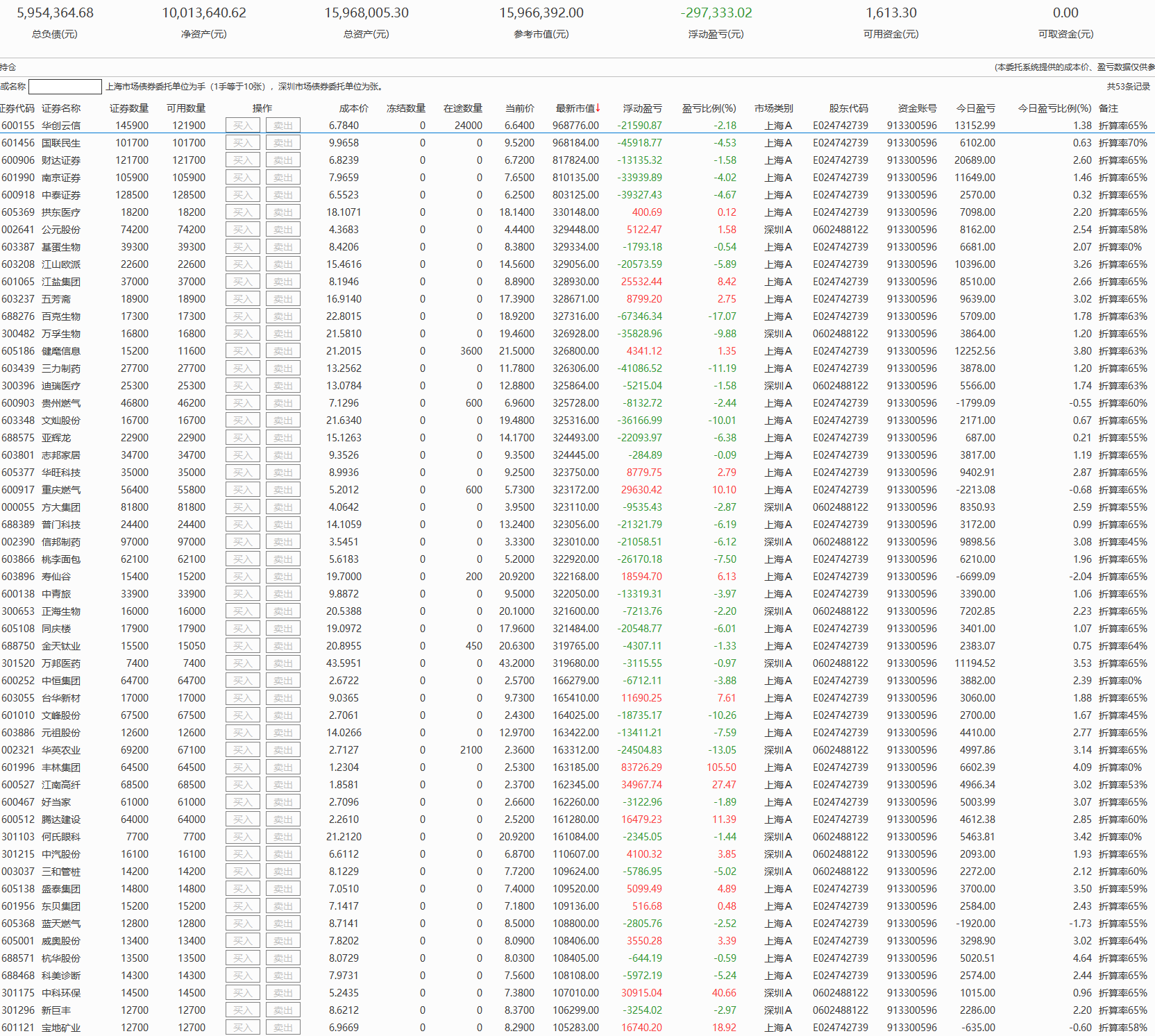
Task: Click 买入 button for 桃李面包
Action: tap(243, 559)
